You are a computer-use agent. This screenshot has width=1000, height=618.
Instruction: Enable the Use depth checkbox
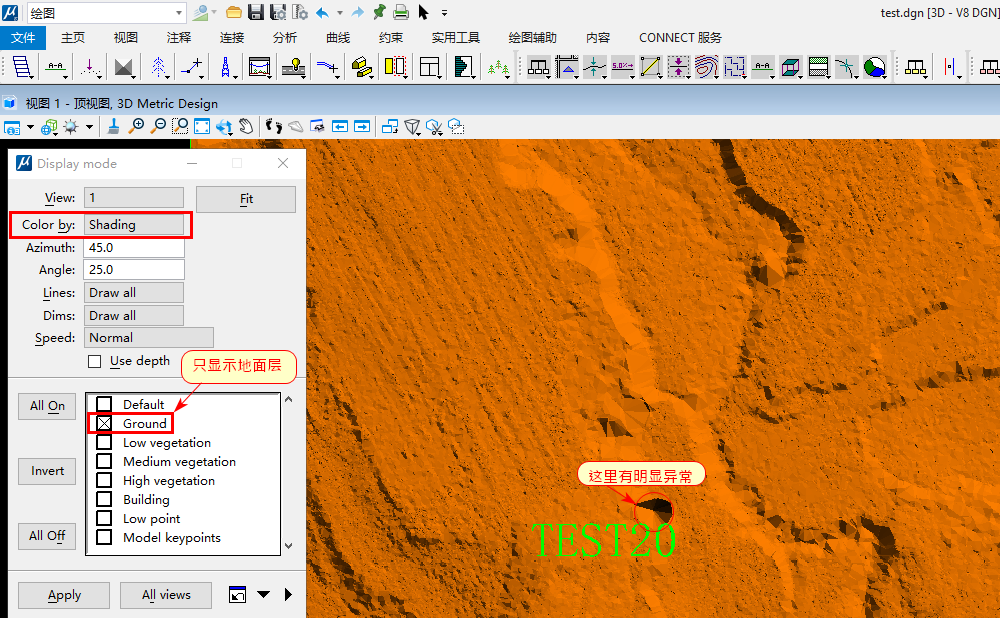pos(95,361)
